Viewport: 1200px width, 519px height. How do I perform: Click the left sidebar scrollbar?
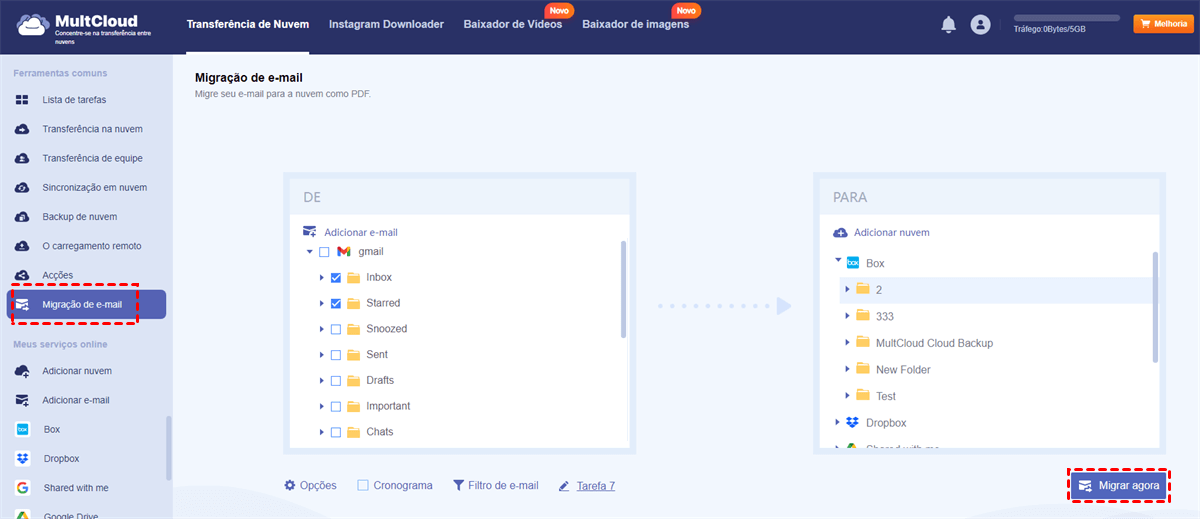pos(168,448)
